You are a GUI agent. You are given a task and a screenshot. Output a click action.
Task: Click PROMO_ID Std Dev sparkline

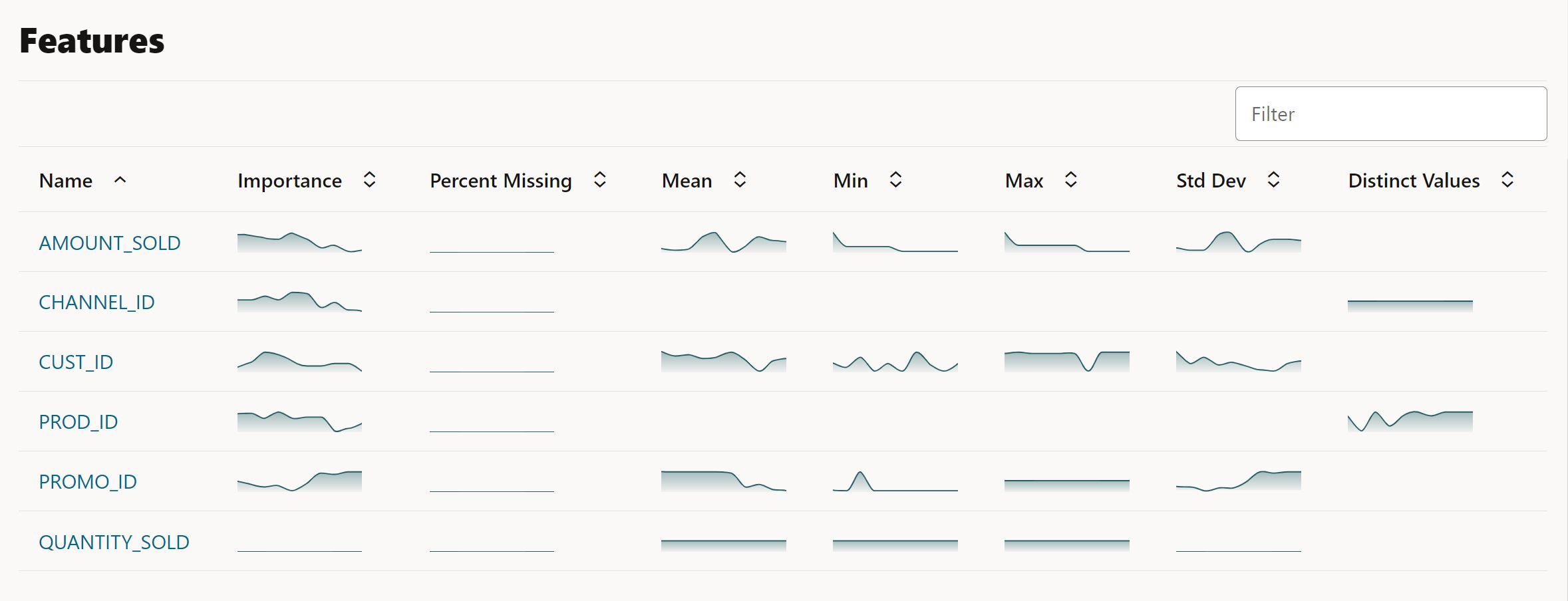pos(1238,481)
